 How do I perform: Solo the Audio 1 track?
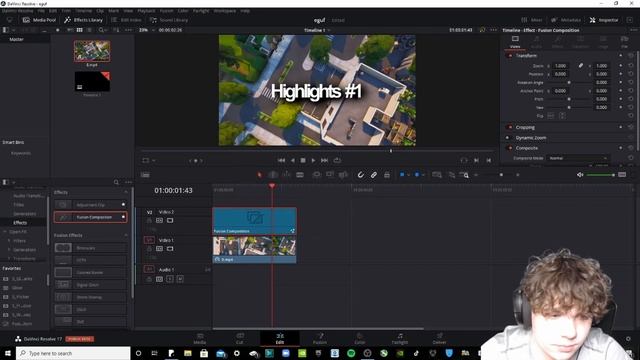pos(170,279)
